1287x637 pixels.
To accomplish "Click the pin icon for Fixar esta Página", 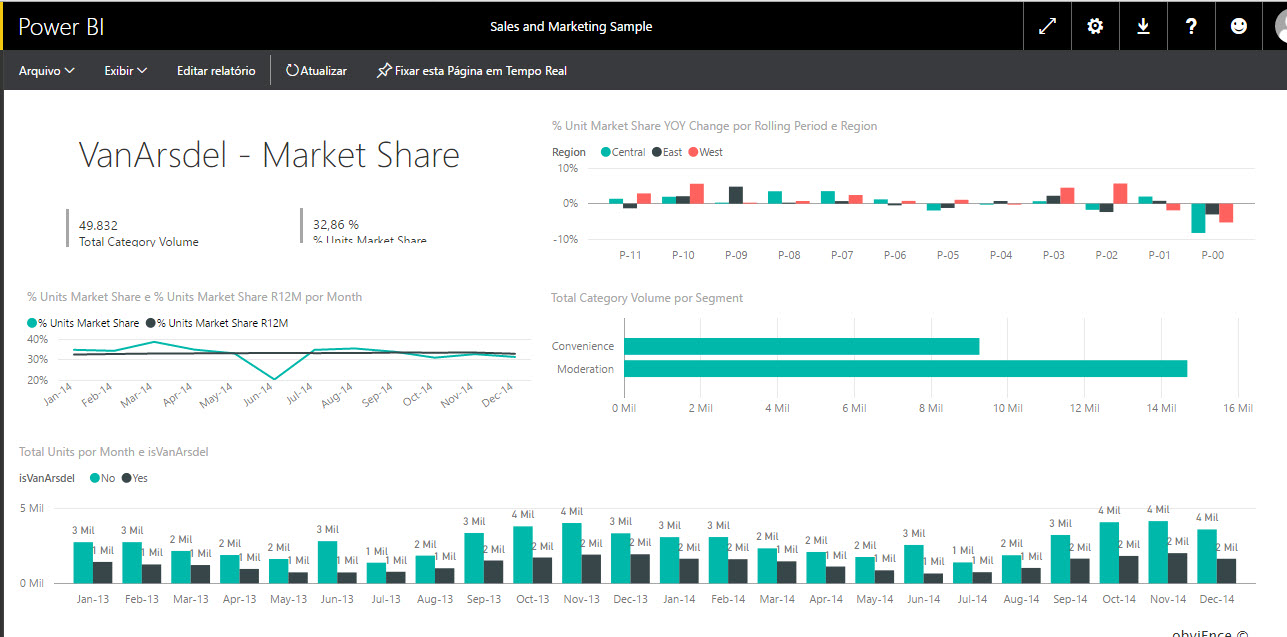I will (x=384, y=71).
